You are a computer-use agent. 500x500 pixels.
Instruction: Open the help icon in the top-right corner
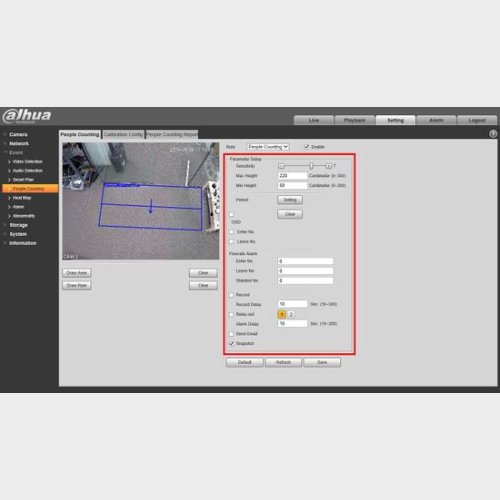(493, 134)
